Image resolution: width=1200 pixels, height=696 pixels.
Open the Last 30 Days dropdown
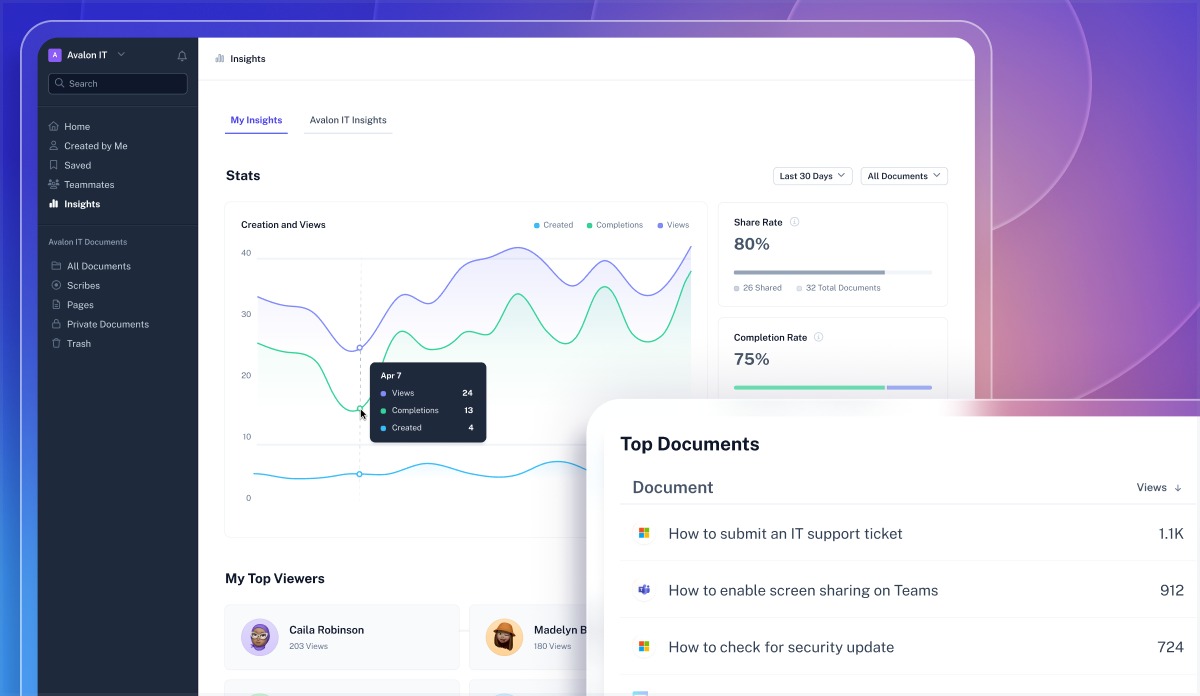point(812,176)
